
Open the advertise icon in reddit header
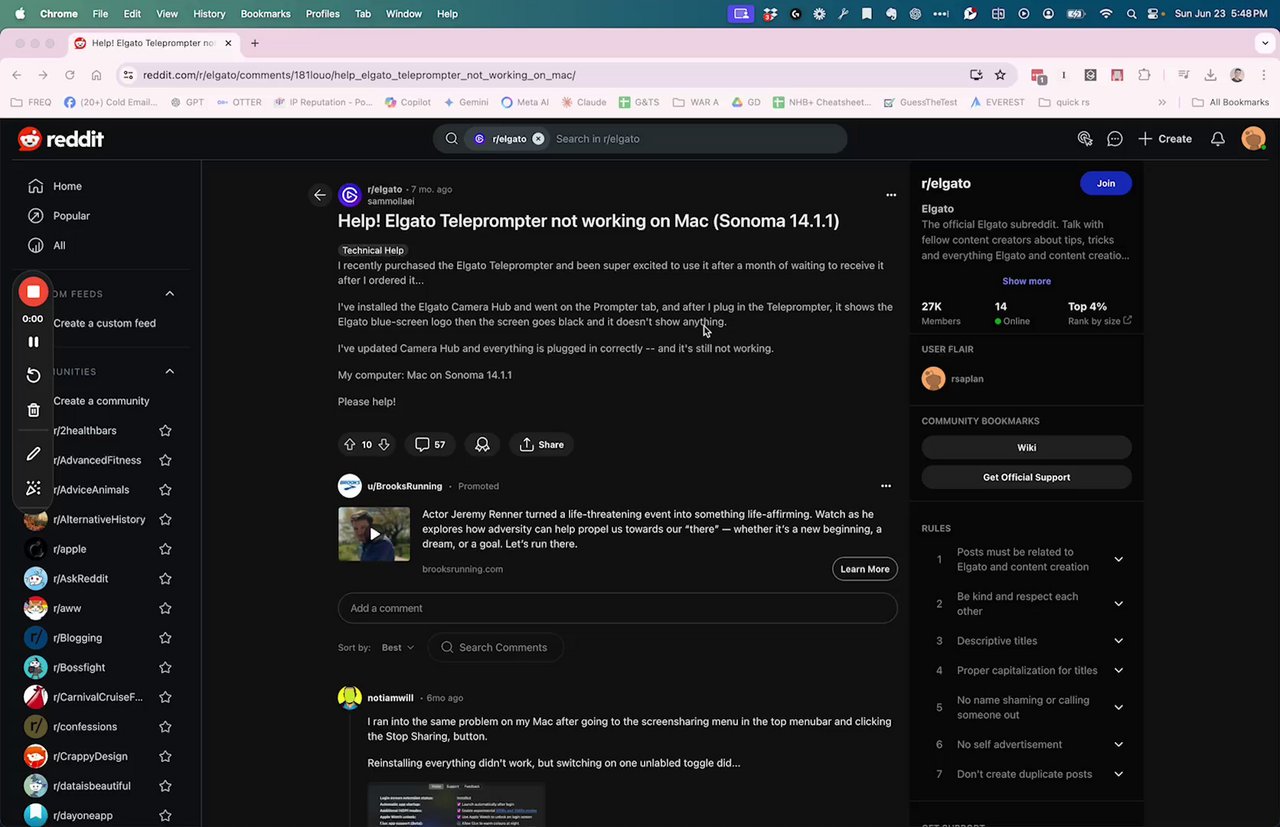coord(1085,139)
